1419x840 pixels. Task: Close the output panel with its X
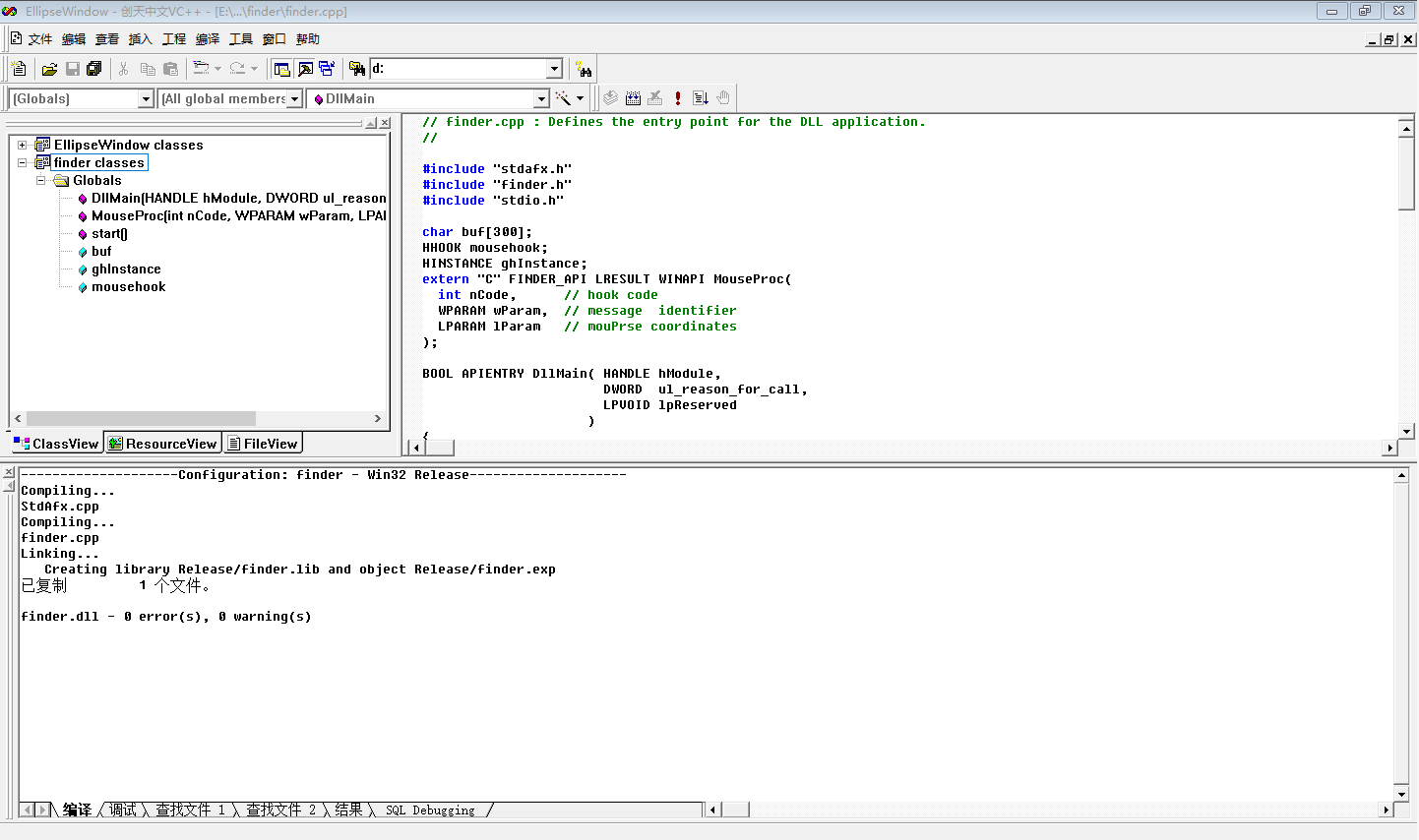(9, 473)
